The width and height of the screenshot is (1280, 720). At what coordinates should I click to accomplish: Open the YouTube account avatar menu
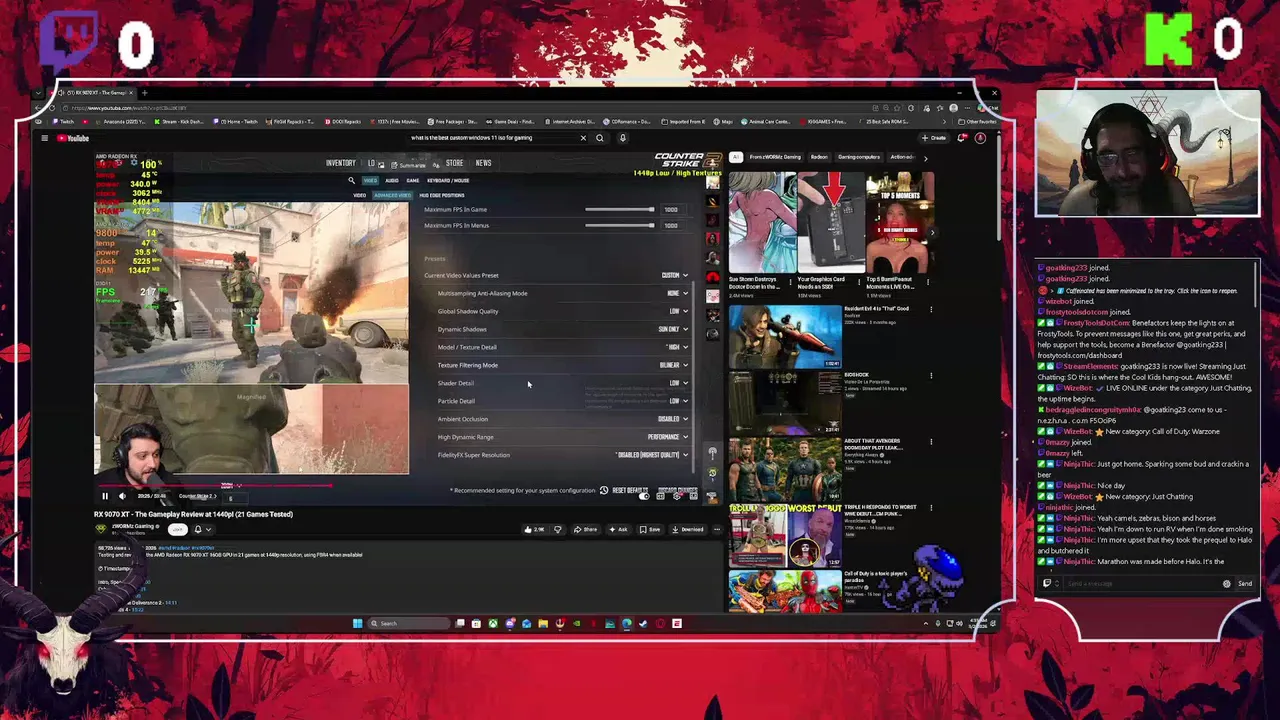click(x=980, y=138)
